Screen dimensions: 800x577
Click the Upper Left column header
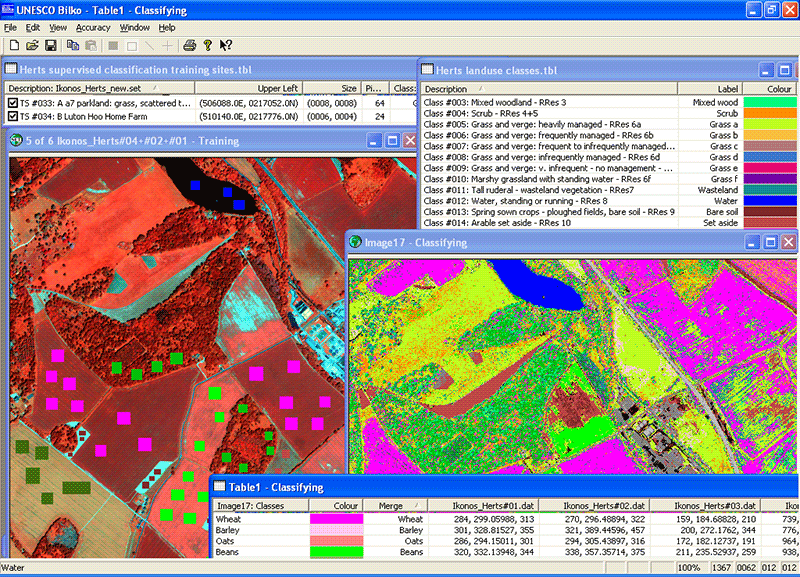pos(249,88)
